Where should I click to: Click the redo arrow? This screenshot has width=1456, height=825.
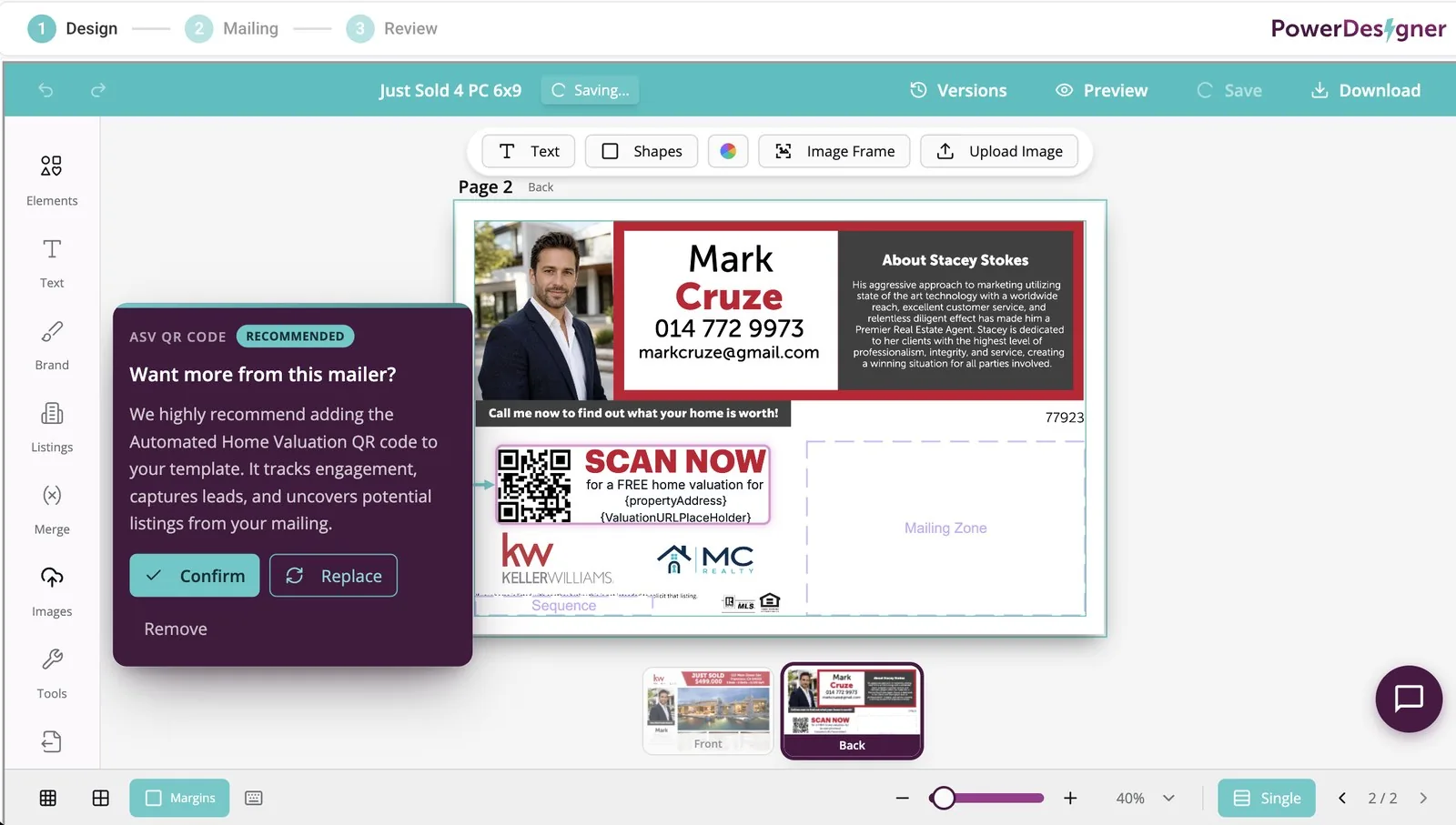(98, 90)
